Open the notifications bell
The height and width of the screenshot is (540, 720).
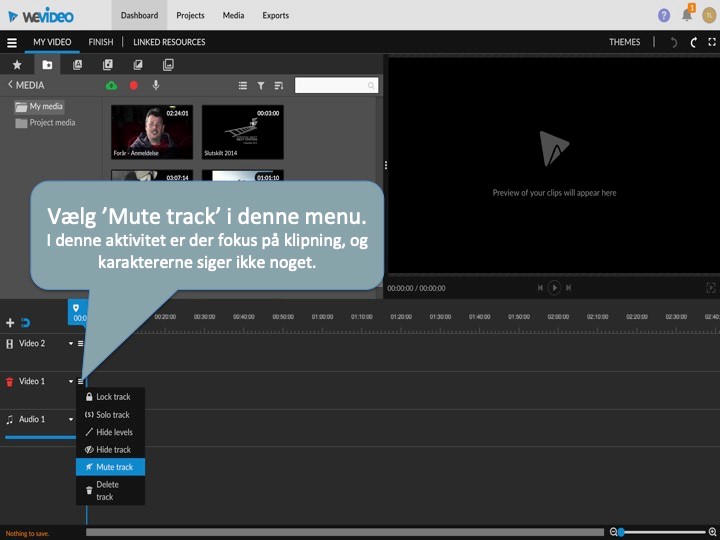(x=687, y=14)
